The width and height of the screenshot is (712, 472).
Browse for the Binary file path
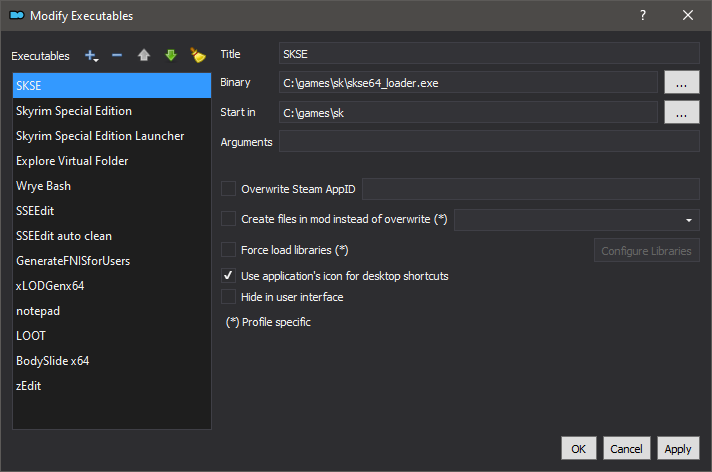(682, 82)
